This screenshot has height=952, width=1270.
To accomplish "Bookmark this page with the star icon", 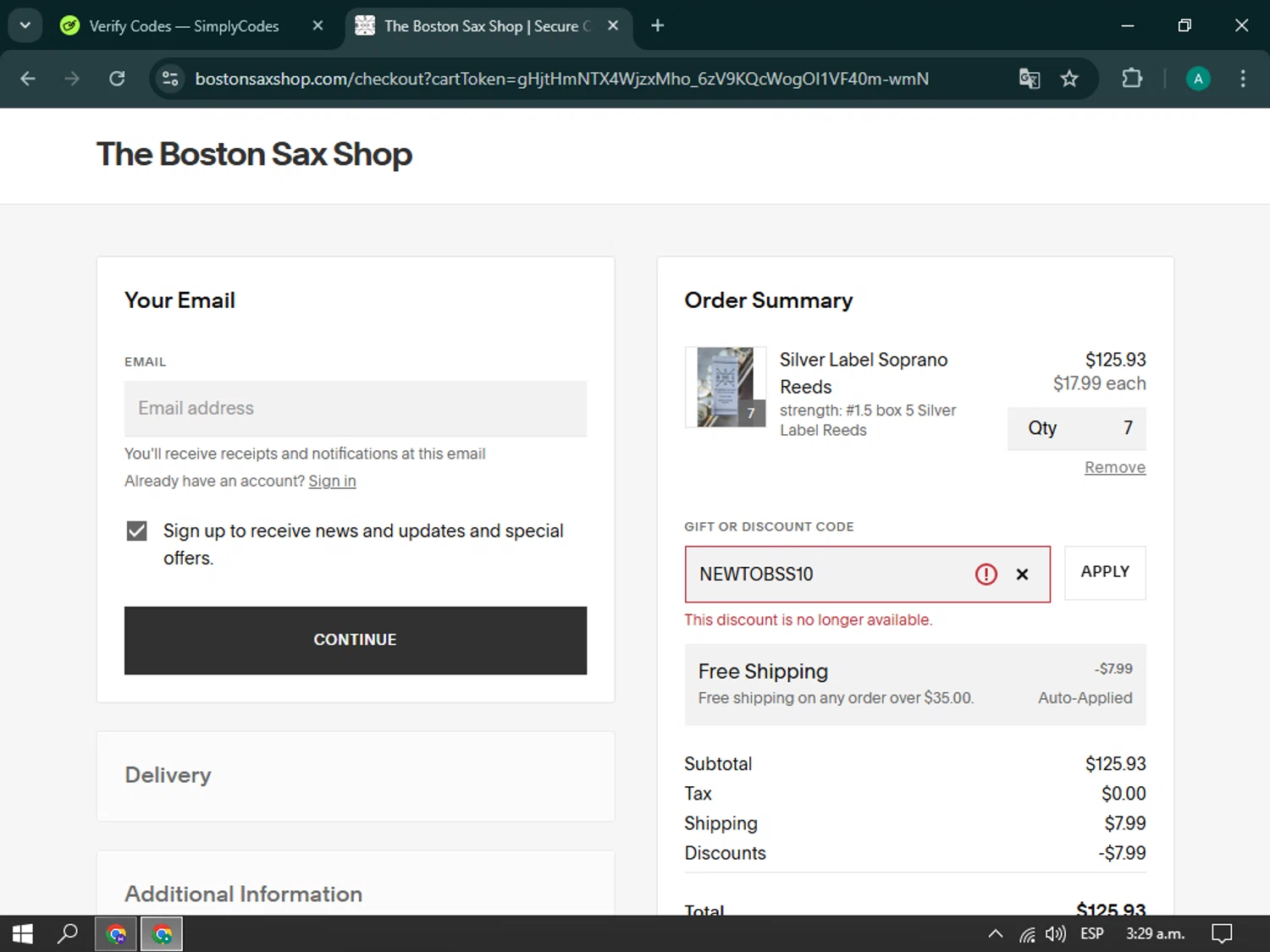I will pos(1069,79).
